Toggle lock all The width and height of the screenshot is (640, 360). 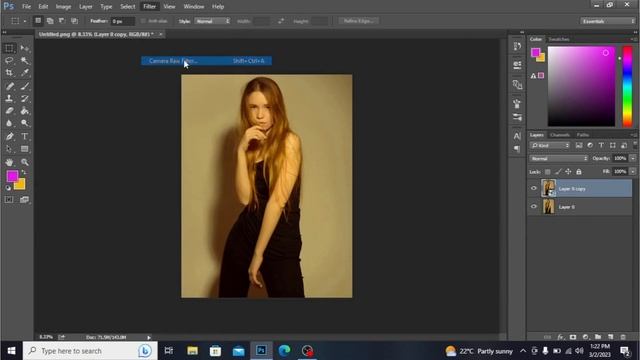click(579, 172)
